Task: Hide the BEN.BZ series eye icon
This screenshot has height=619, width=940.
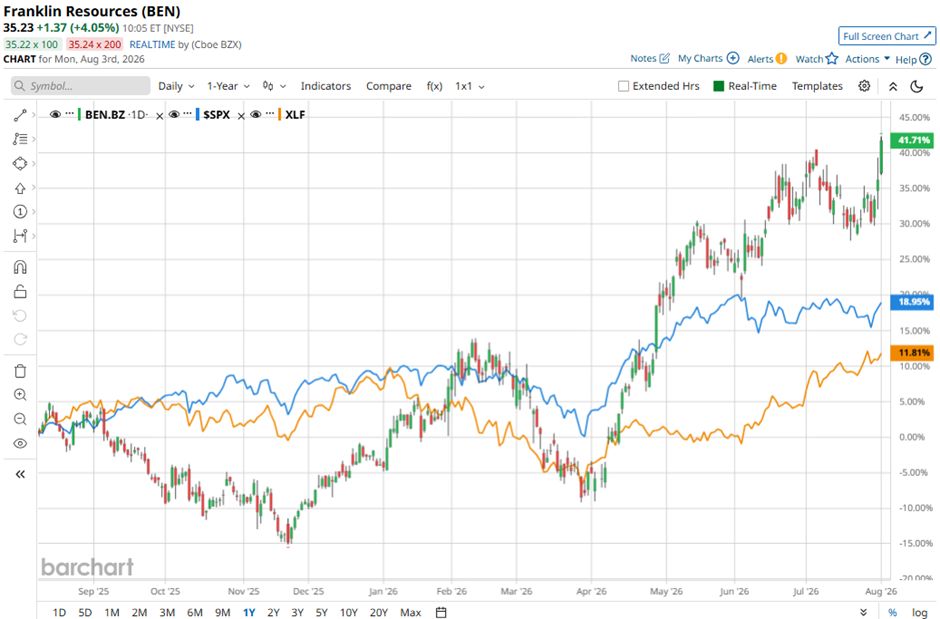Action: click(55, 114)
